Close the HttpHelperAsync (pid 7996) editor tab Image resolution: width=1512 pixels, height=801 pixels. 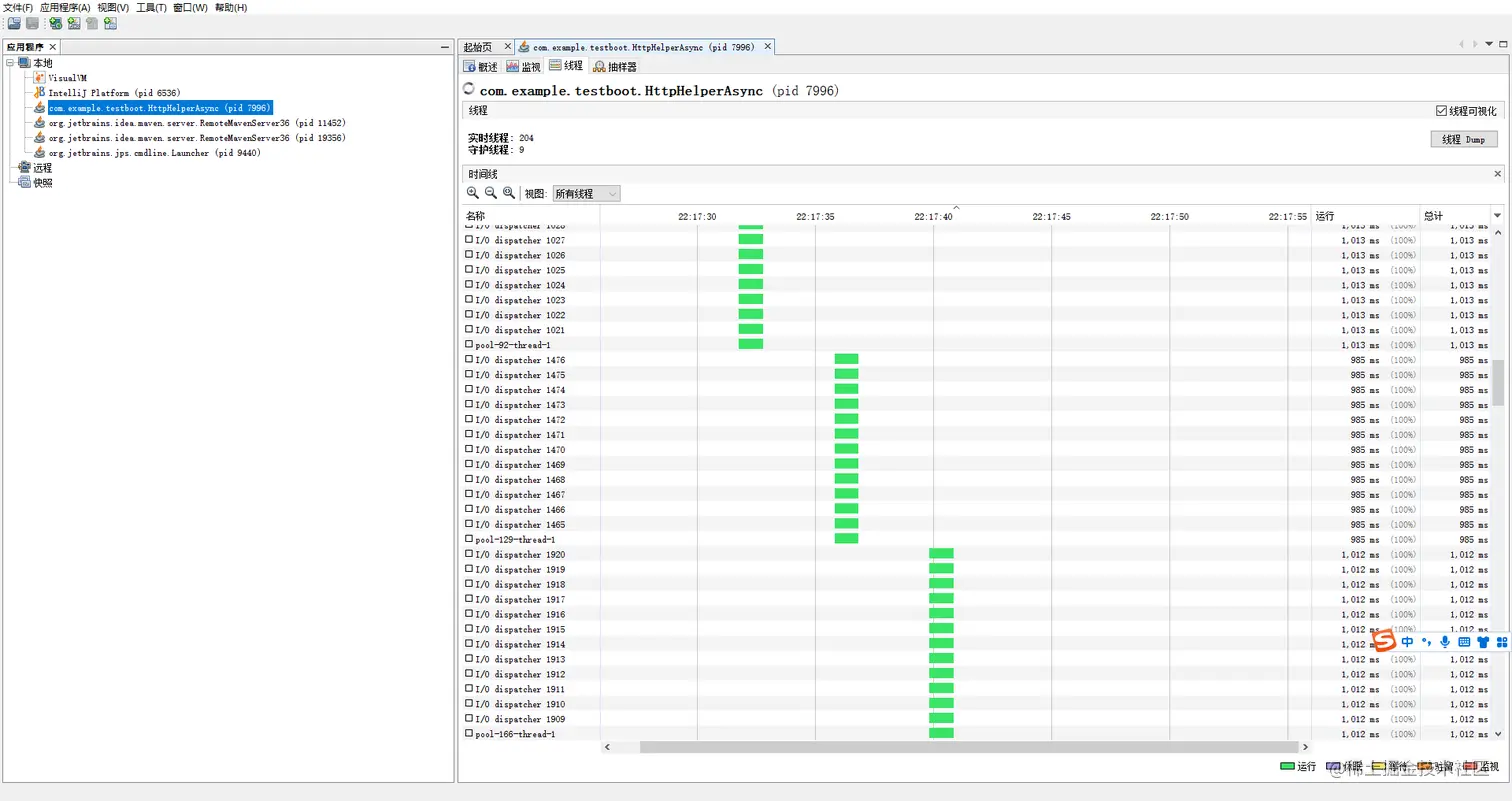(768, 46)
